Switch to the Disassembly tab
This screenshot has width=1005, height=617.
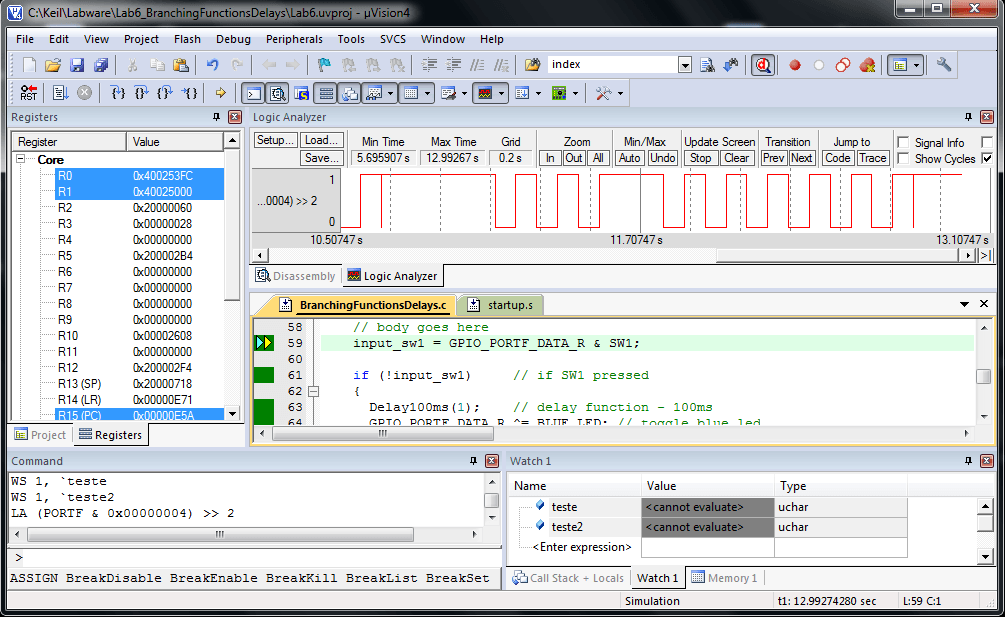coord(295,276)
